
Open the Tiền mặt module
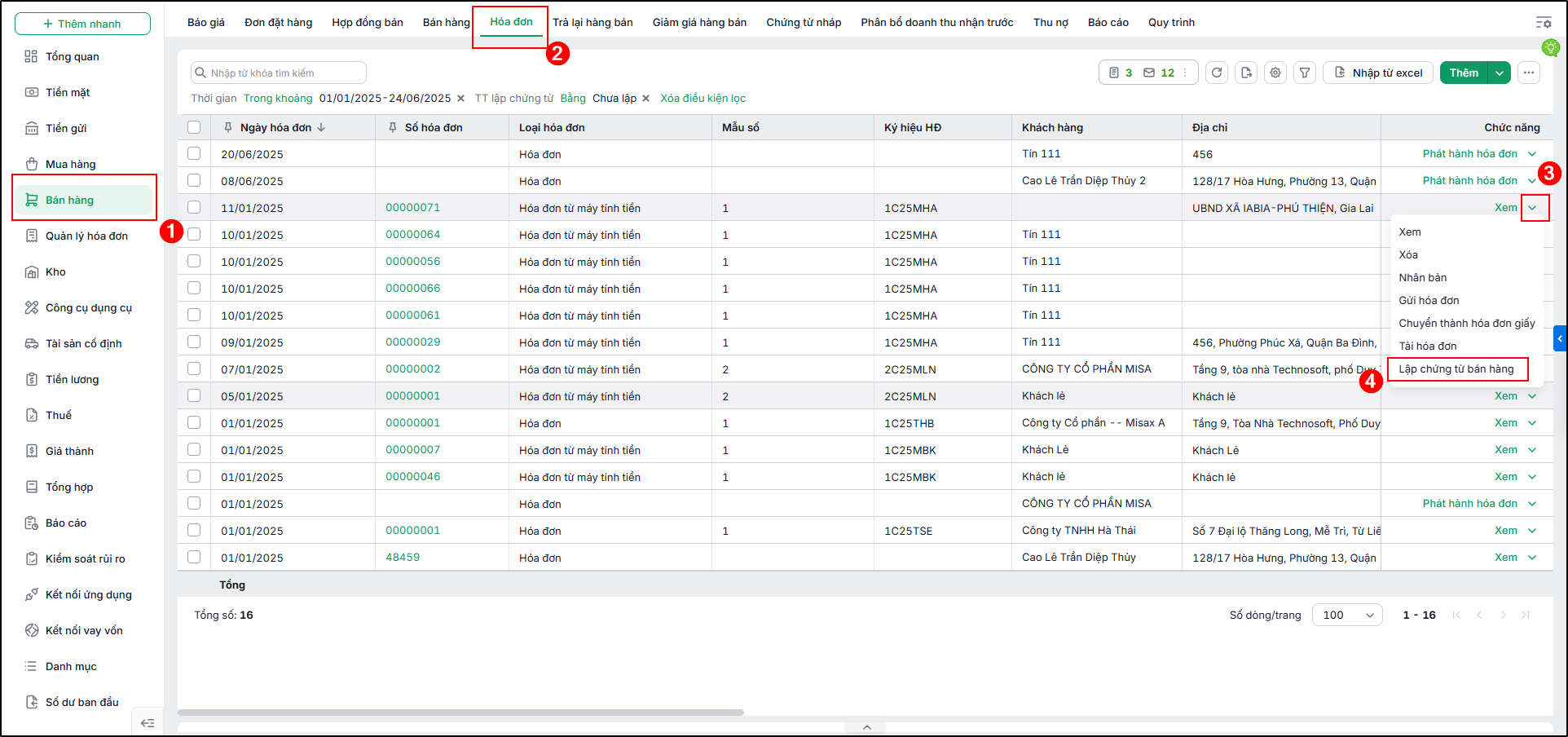click(68, 92)
